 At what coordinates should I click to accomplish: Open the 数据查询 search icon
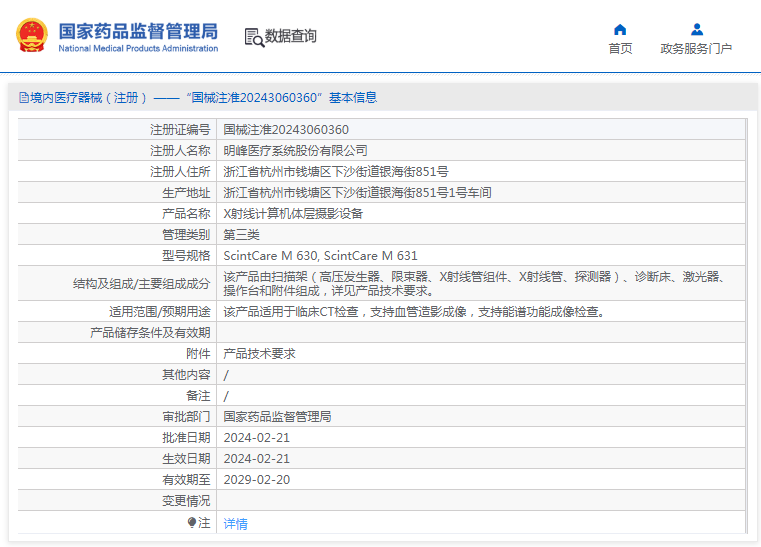click(x=254, y=37)
